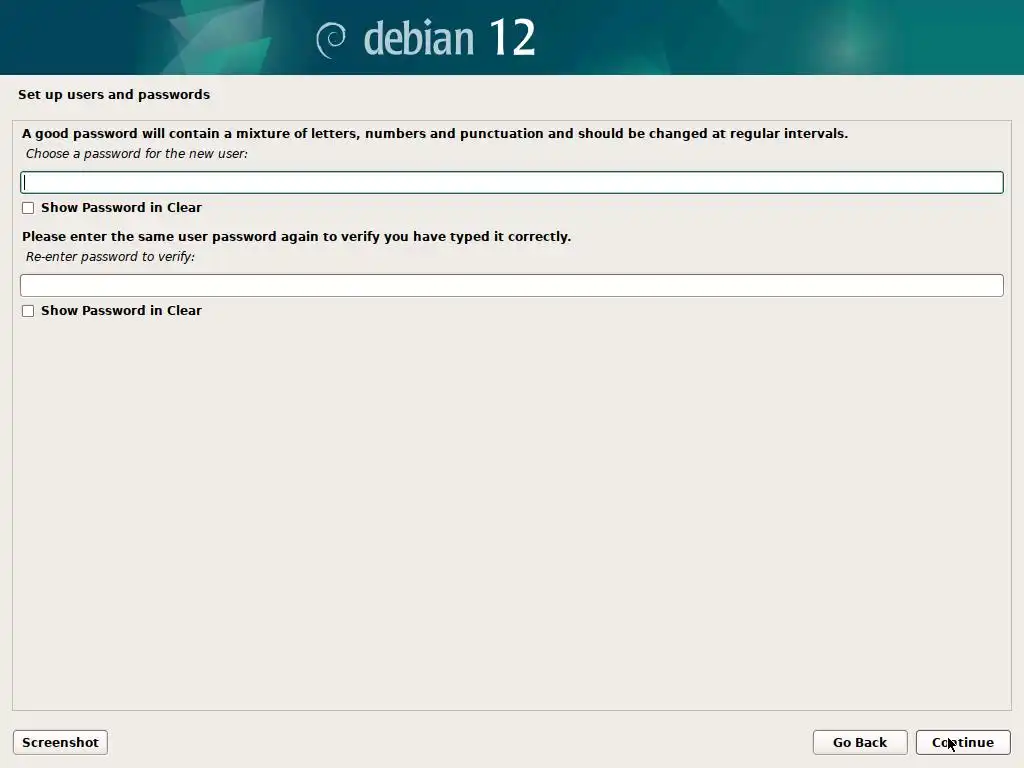Click the 'Set up users and passwords' heading
Screen dimensions: 1024x768
[114, 94]
